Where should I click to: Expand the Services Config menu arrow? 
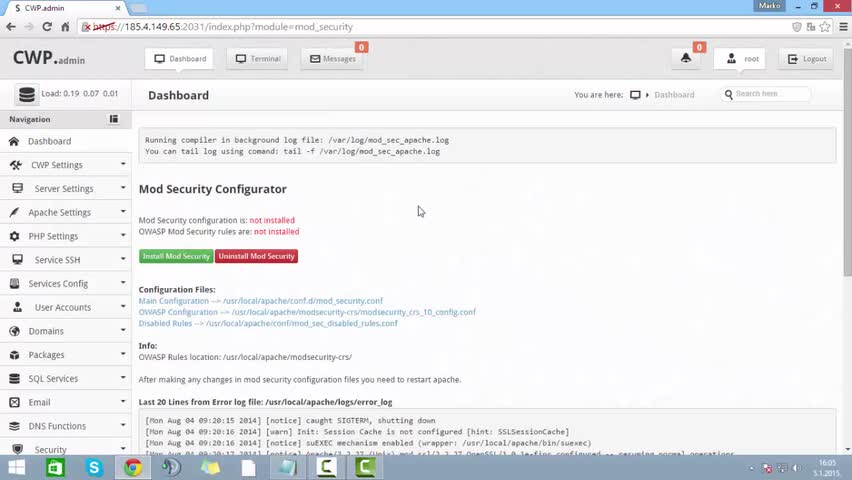123,283
